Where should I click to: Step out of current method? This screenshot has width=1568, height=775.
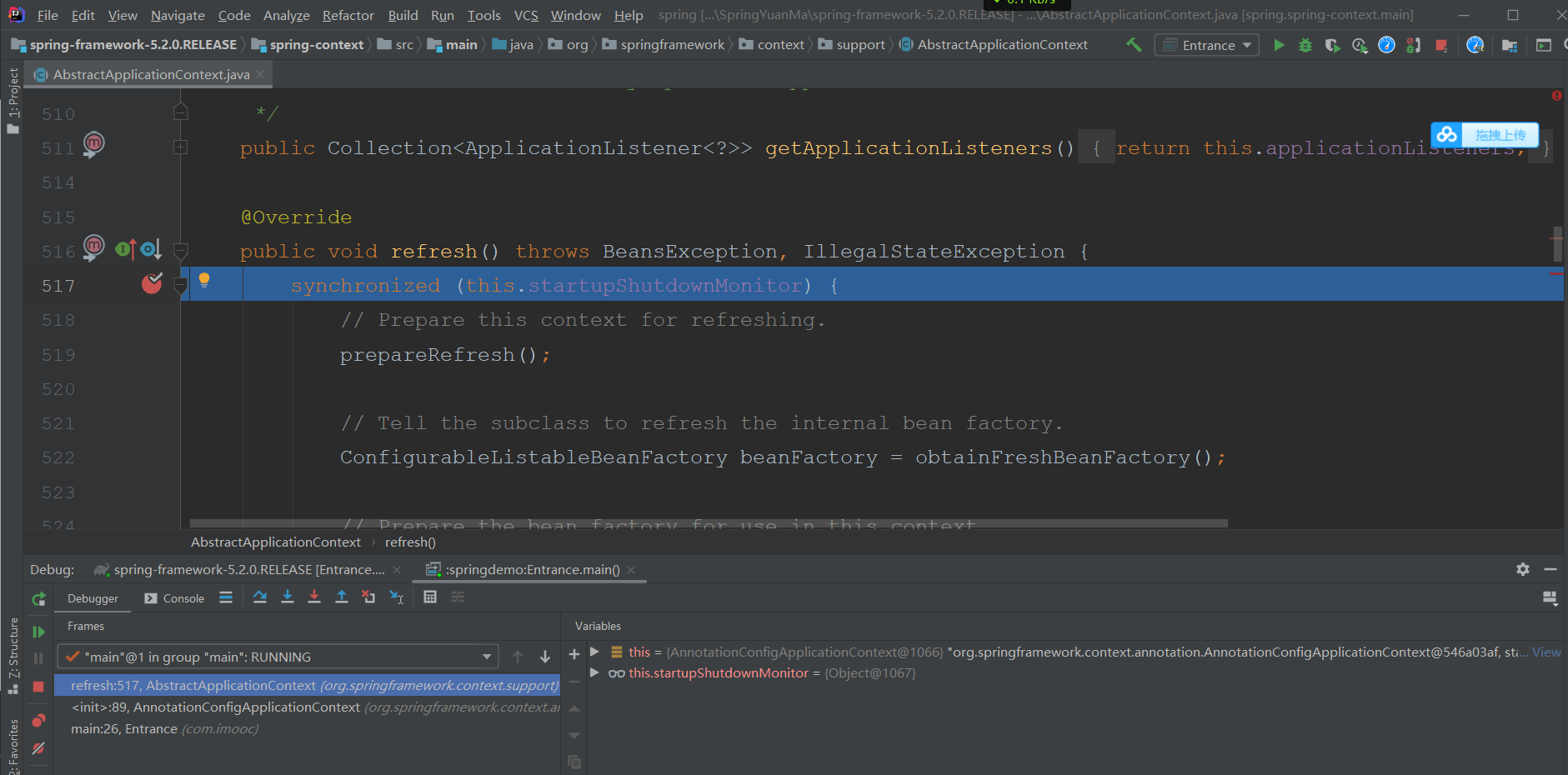(x=342, y=597)
